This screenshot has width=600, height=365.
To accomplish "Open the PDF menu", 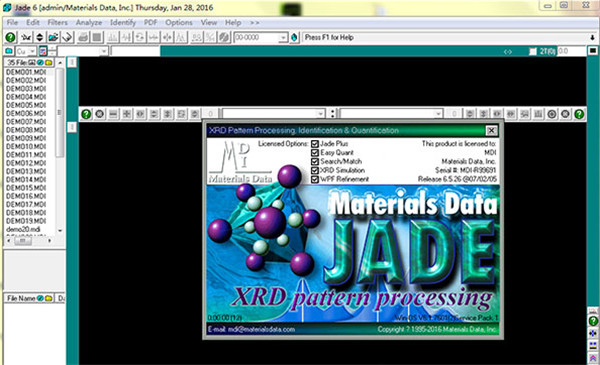I will [x=150, y=23].
